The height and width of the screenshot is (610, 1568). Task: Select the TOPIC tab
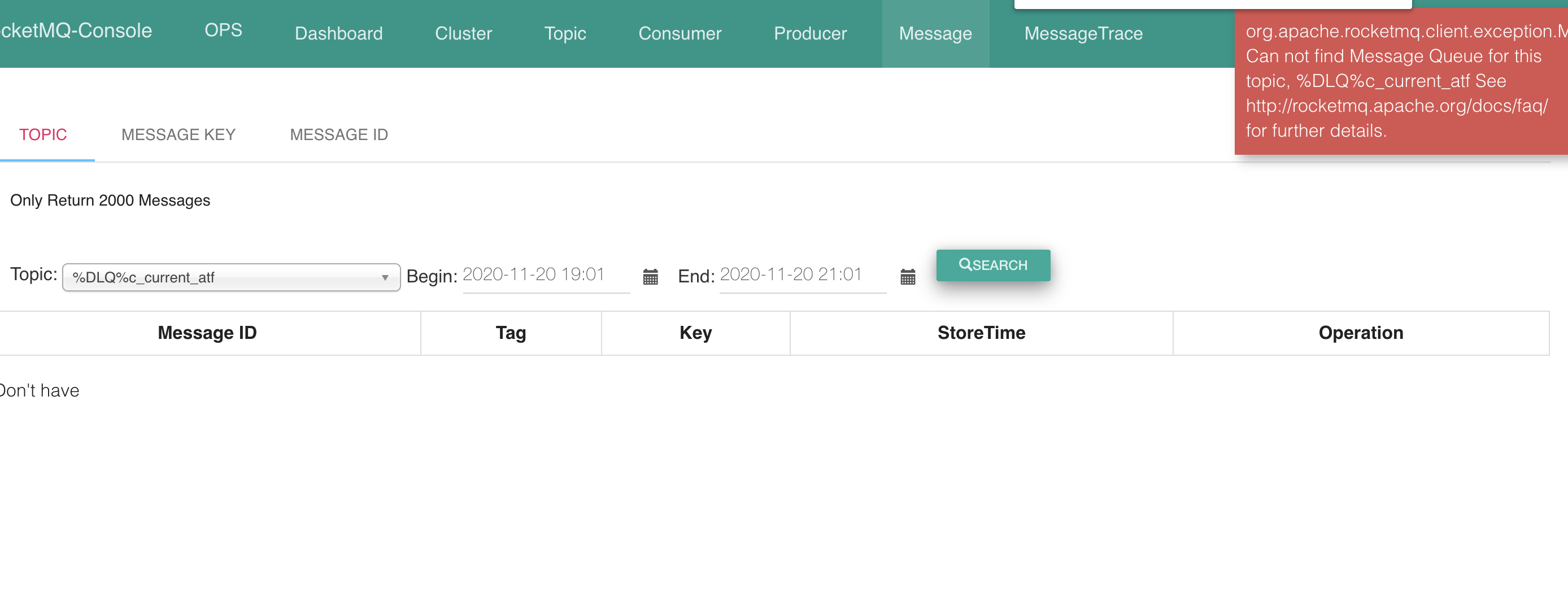42,134
